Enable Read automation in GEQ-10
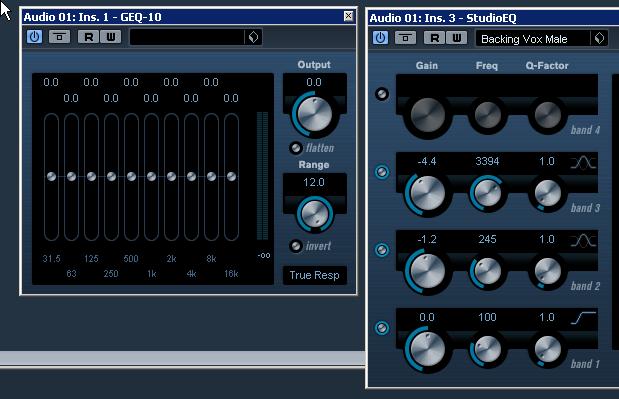 [x=89, y=37]
